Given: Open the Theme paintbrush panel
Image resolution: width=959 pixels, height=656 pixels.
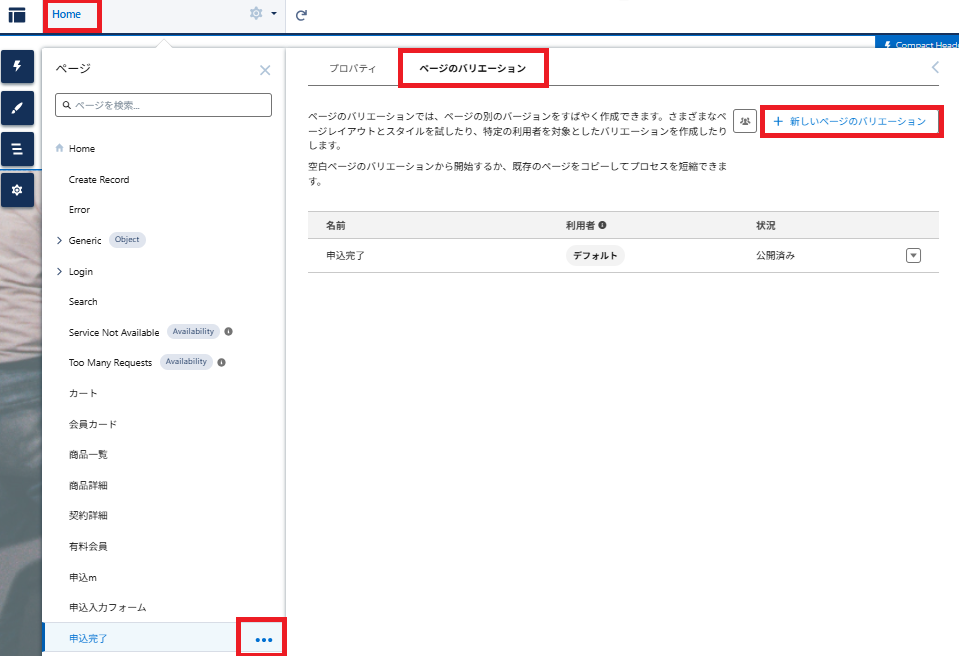Looking at the screenshot, I should click(17, 107).
